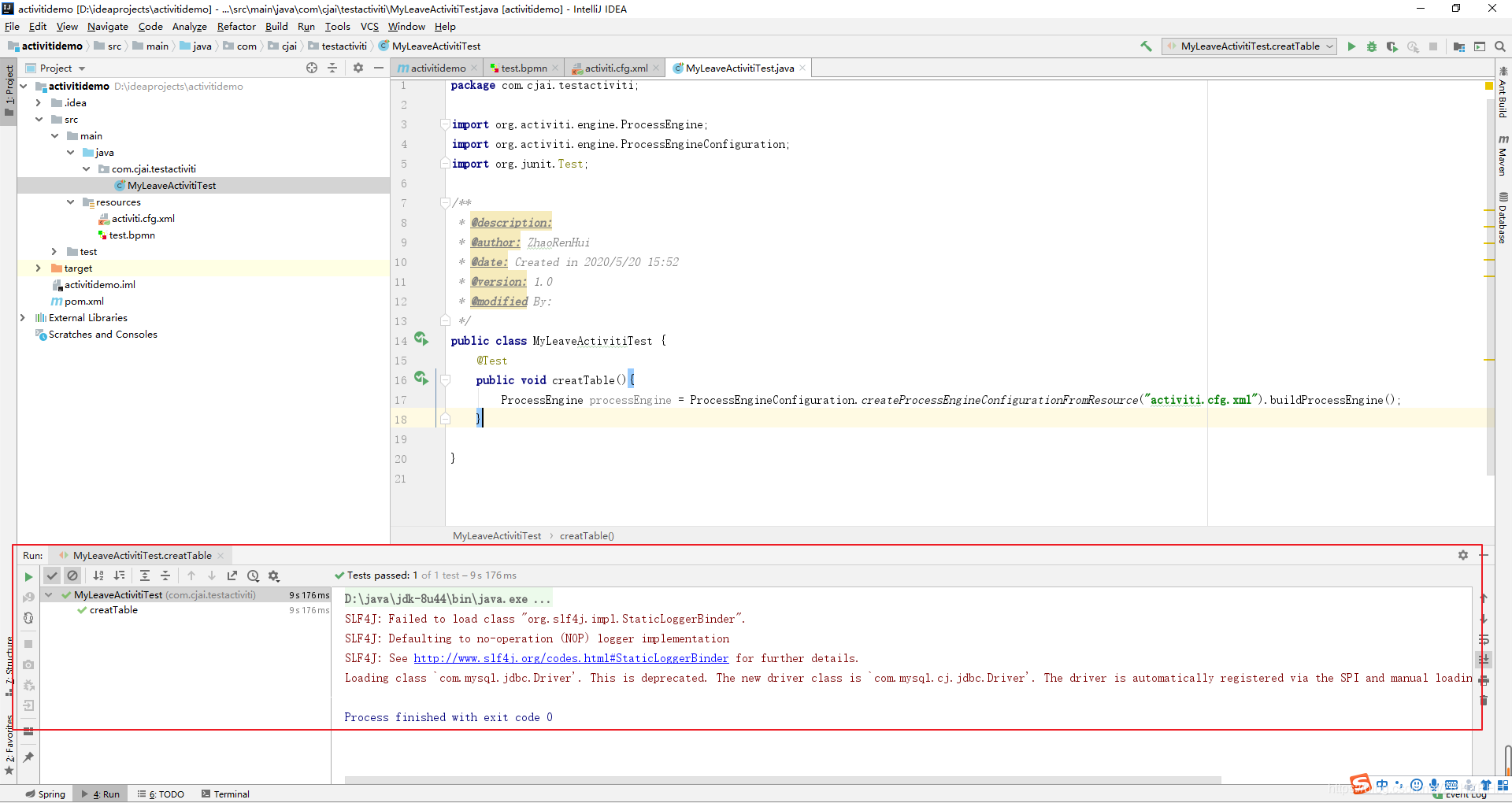Open test runner settings gear
This screenshot has height=803, width=1512.
point(274,575)
